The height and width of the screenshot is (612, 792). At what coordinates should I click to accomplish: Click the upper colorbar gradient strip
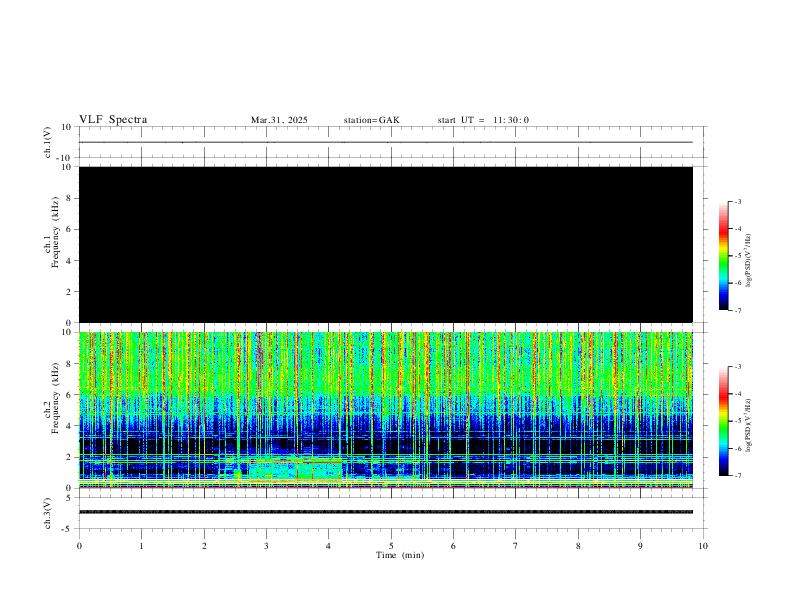[x=724, y=256]
